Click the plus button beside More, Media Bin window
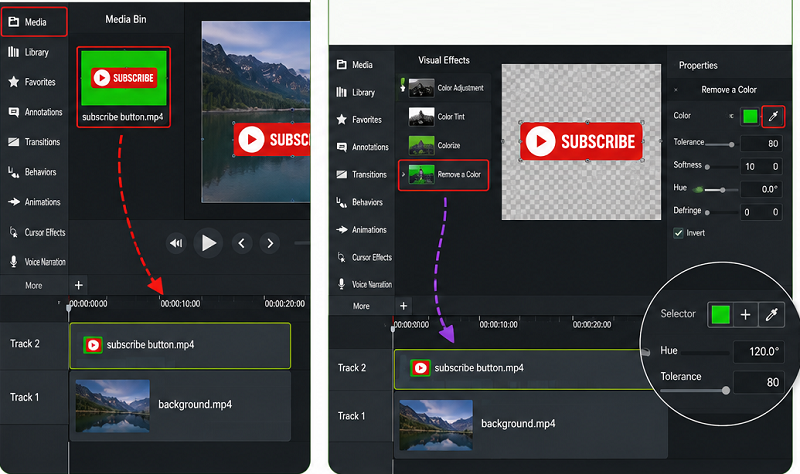Screen dimensions: 800x474 pos(79,285)
